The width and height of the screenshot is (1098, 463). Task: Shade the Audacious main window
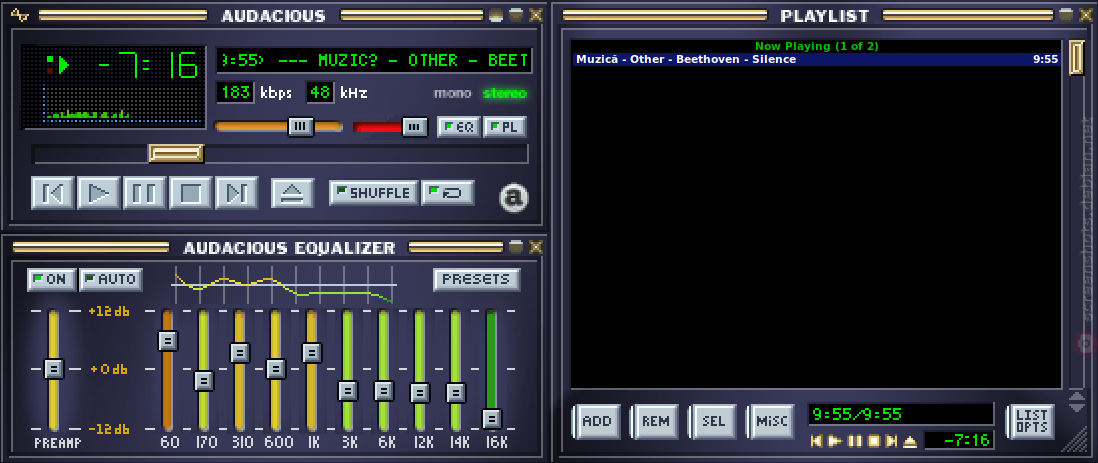(x=516, y=14)
